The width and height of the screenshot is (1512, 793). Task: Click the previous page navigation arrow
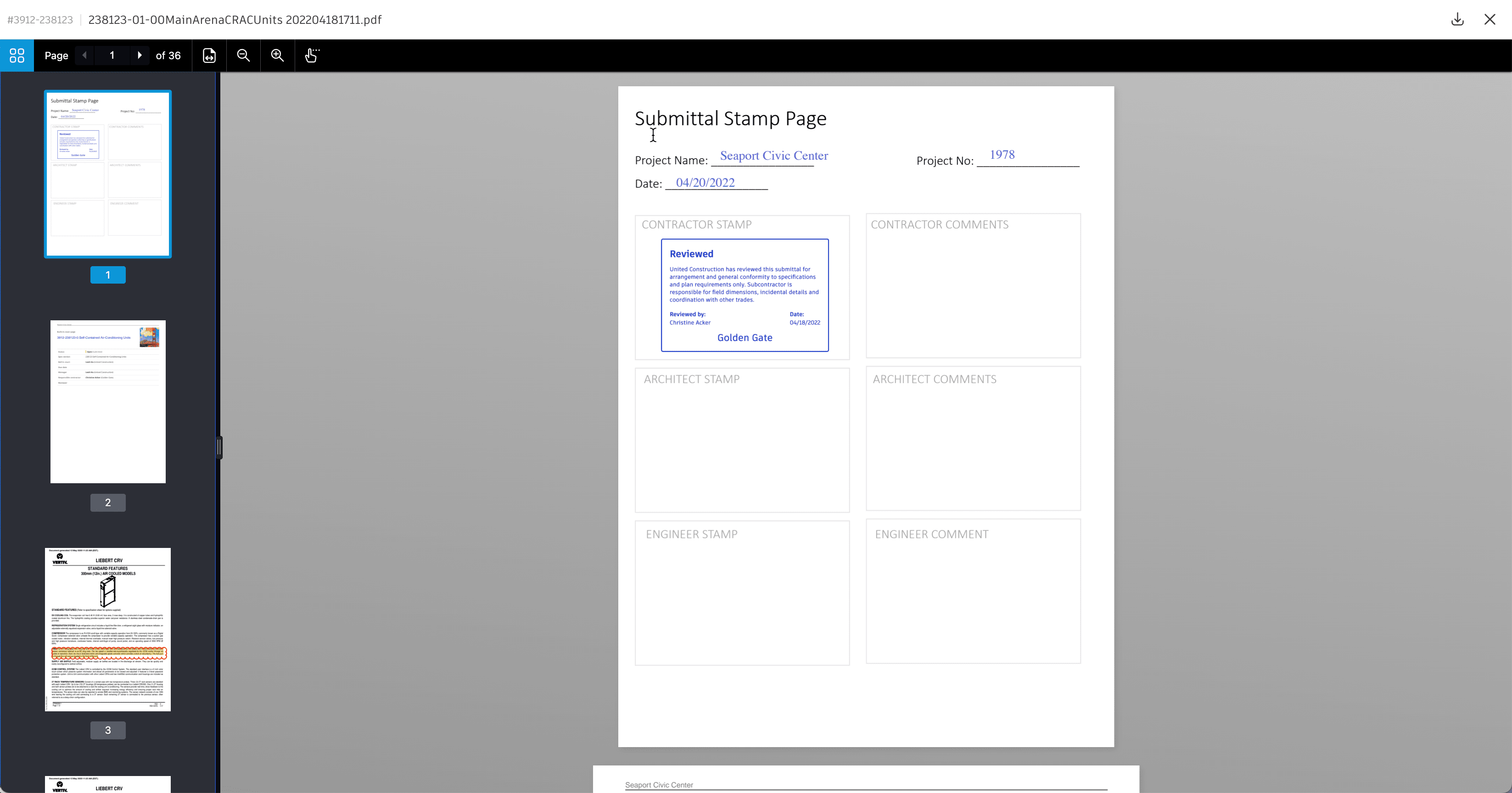[x=85, y=55]
